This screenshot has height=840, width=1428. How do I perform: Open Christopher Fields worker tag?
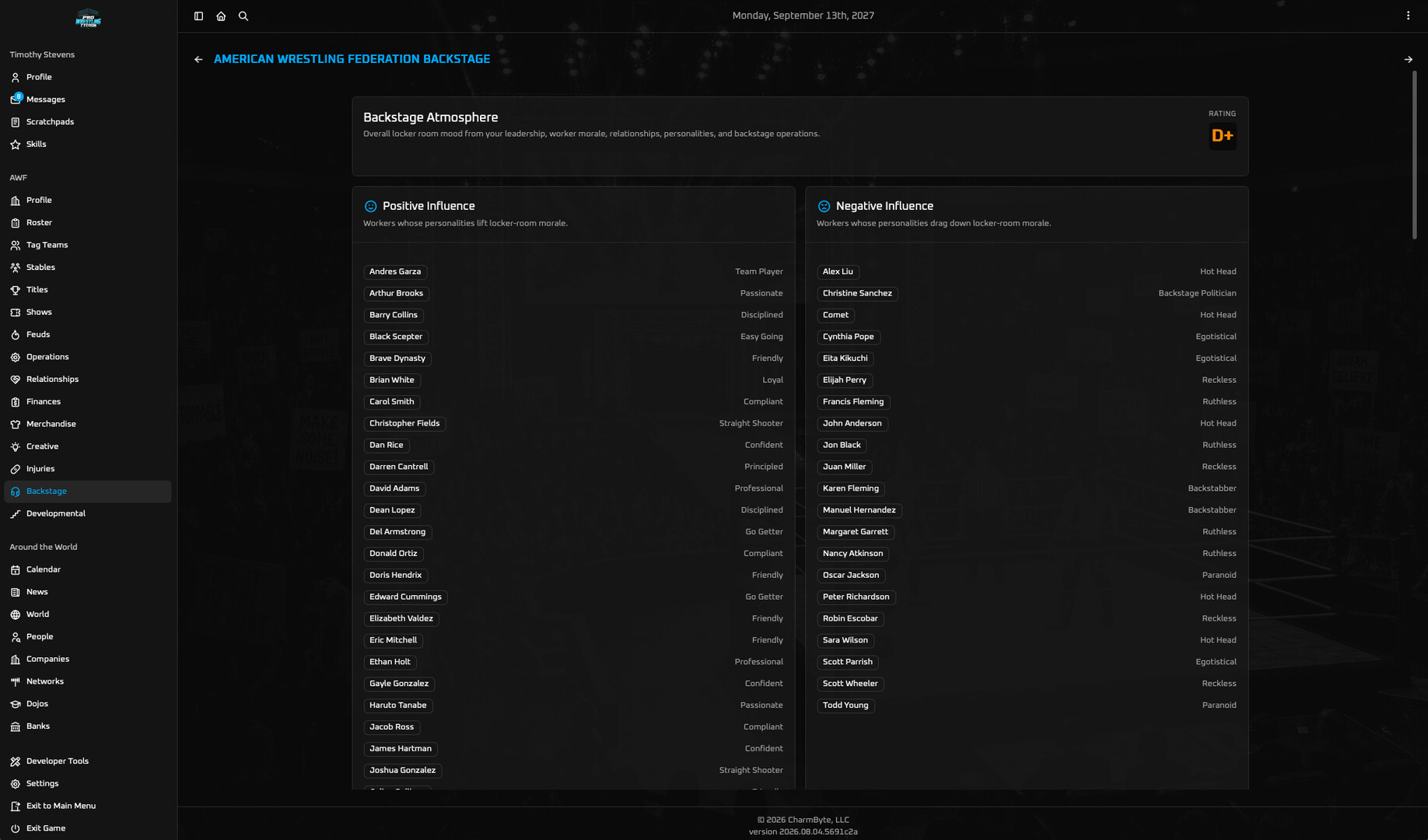(x=404, y=424)
